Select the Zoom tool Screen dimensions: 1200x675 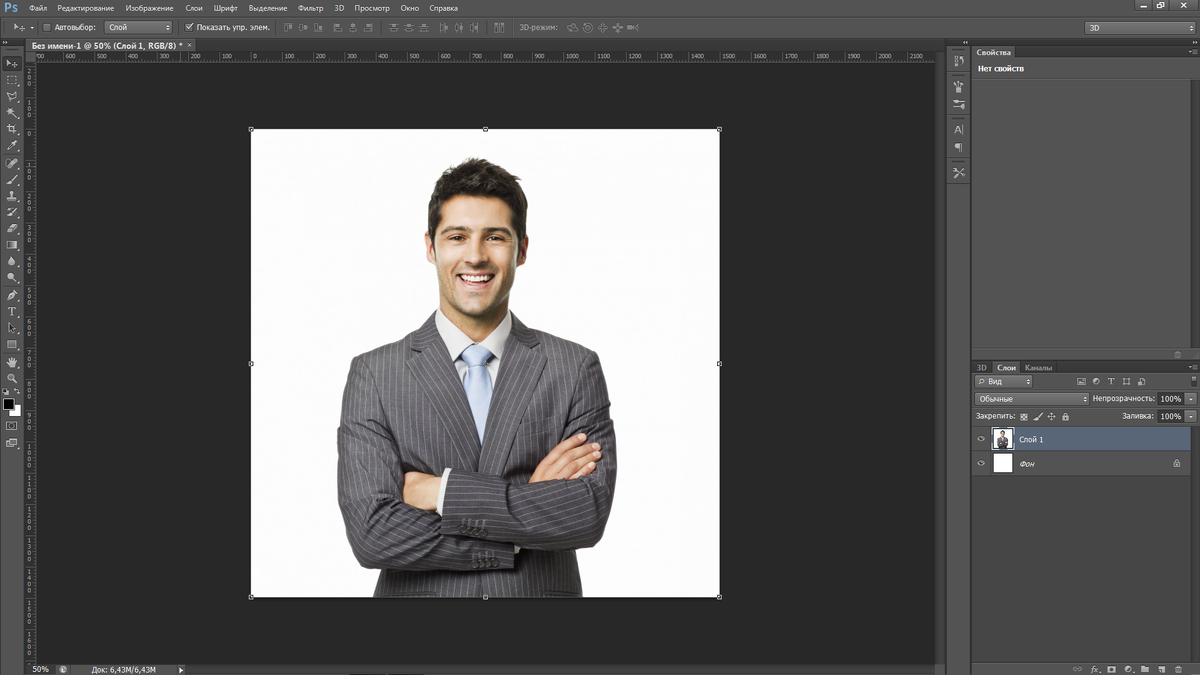[12, 379]
